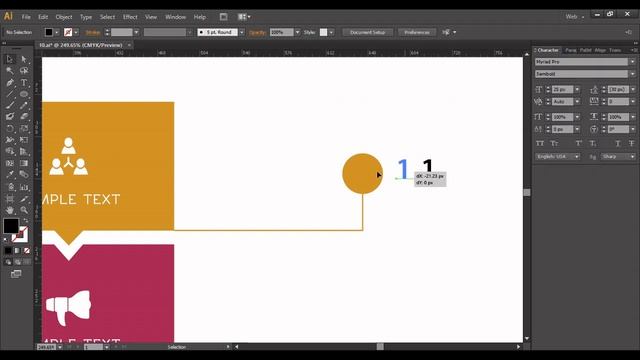Select the Direct Selection tool
640x360 pixels.
24,59
